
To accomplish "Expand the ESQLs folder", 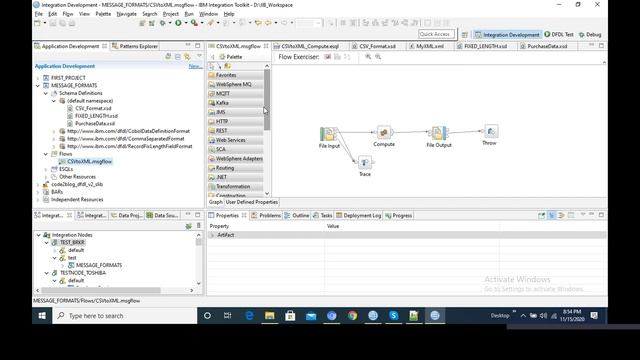I will [46, 169].
